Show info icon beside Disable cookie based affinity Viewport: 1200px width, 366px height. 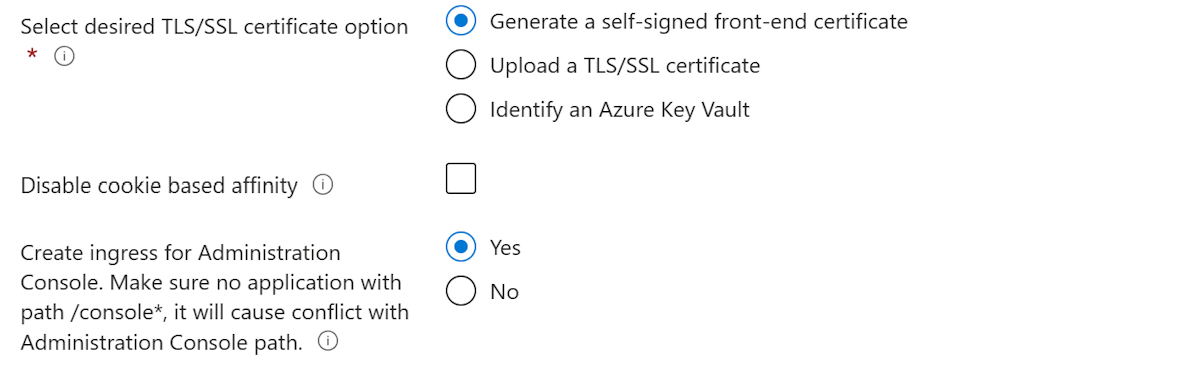pyautogui.click(x=323, y=185)
